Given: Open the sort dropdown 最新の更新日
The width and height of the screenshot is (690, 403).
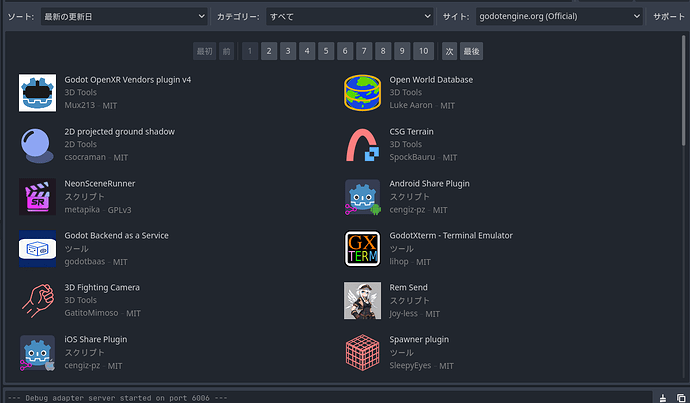Looking at the screenshot, I should click(x=124, y=17).
